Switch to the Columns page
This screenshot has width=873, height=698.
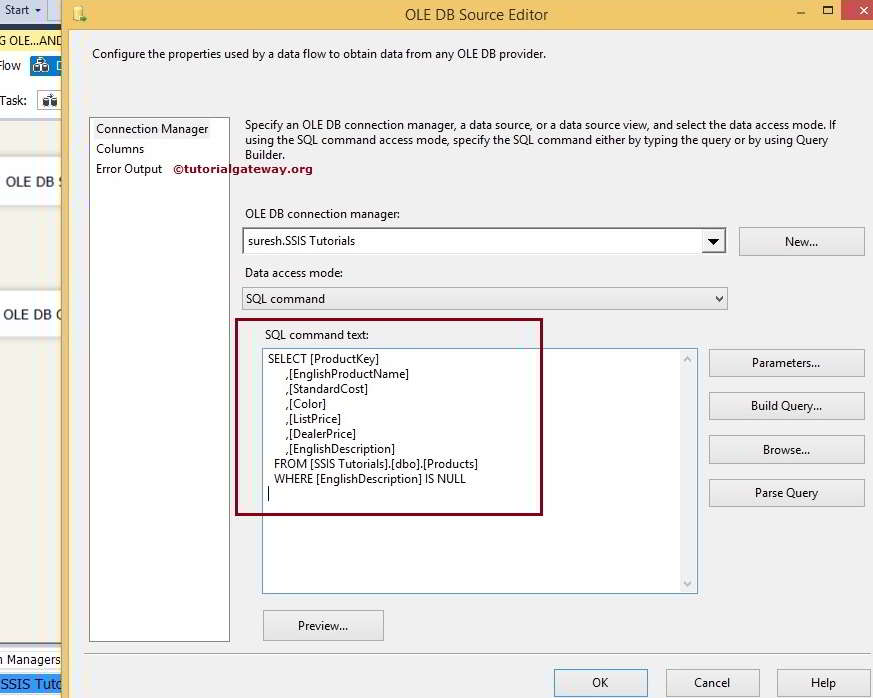[120, 149]
